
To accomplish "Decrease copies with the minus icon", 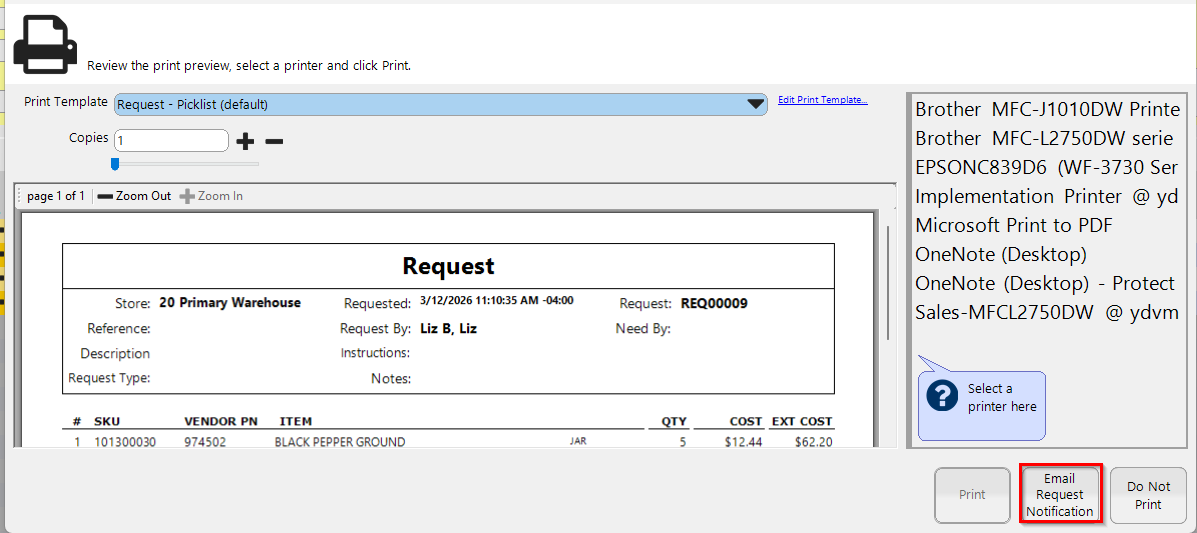I will point(274,141).
